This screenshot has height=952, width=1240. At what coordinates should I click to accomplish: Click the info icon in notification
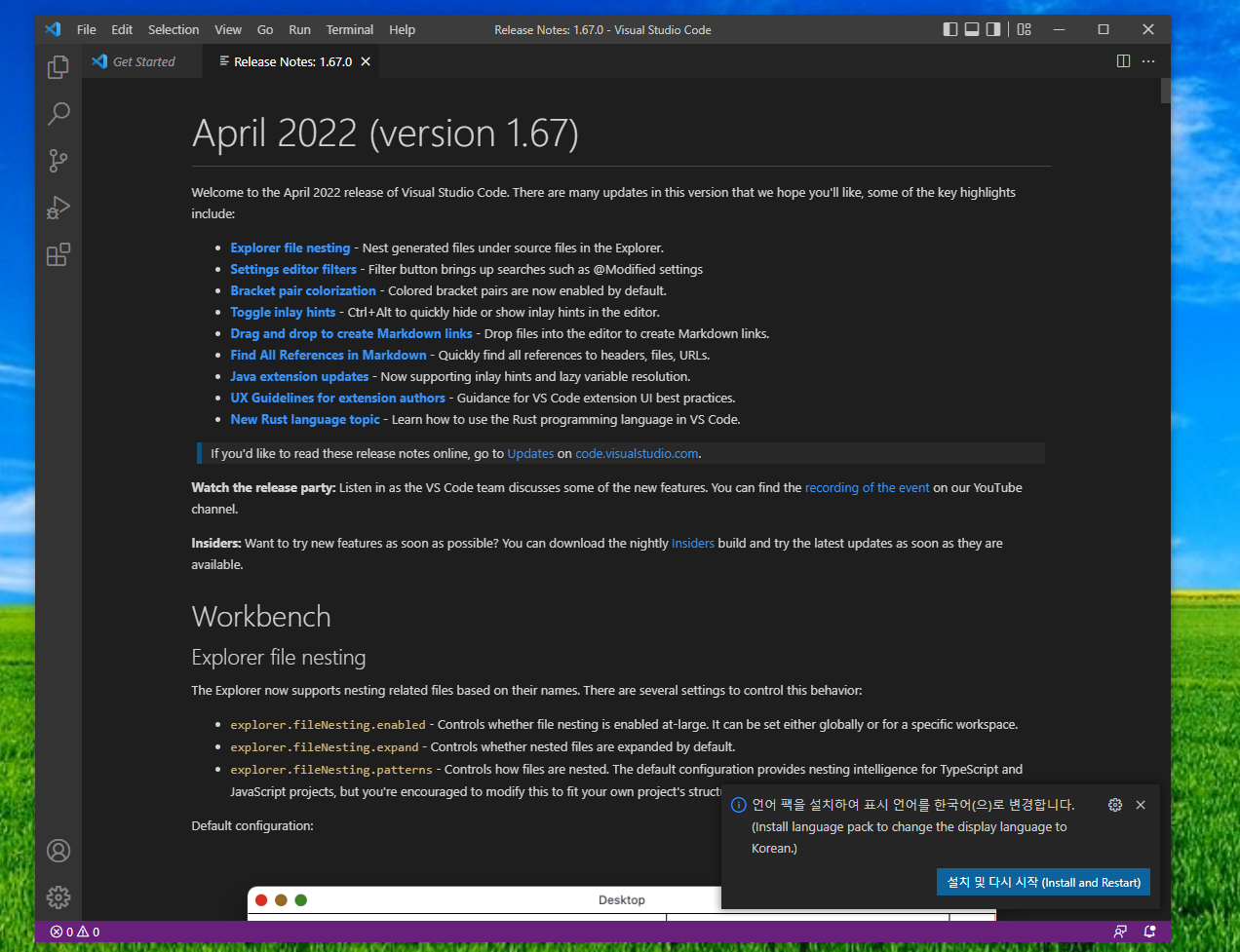pos(738,805)
